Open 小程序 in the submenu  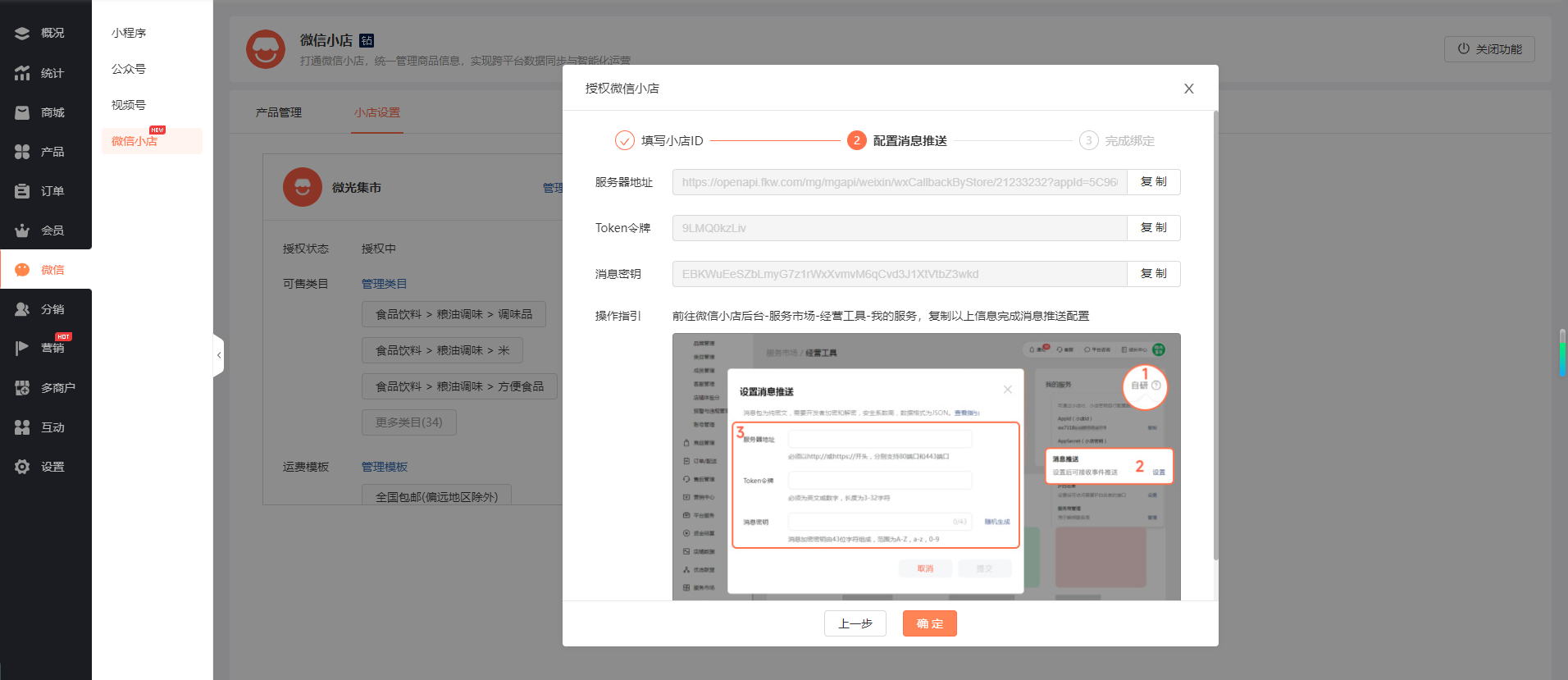coord(129,33)
